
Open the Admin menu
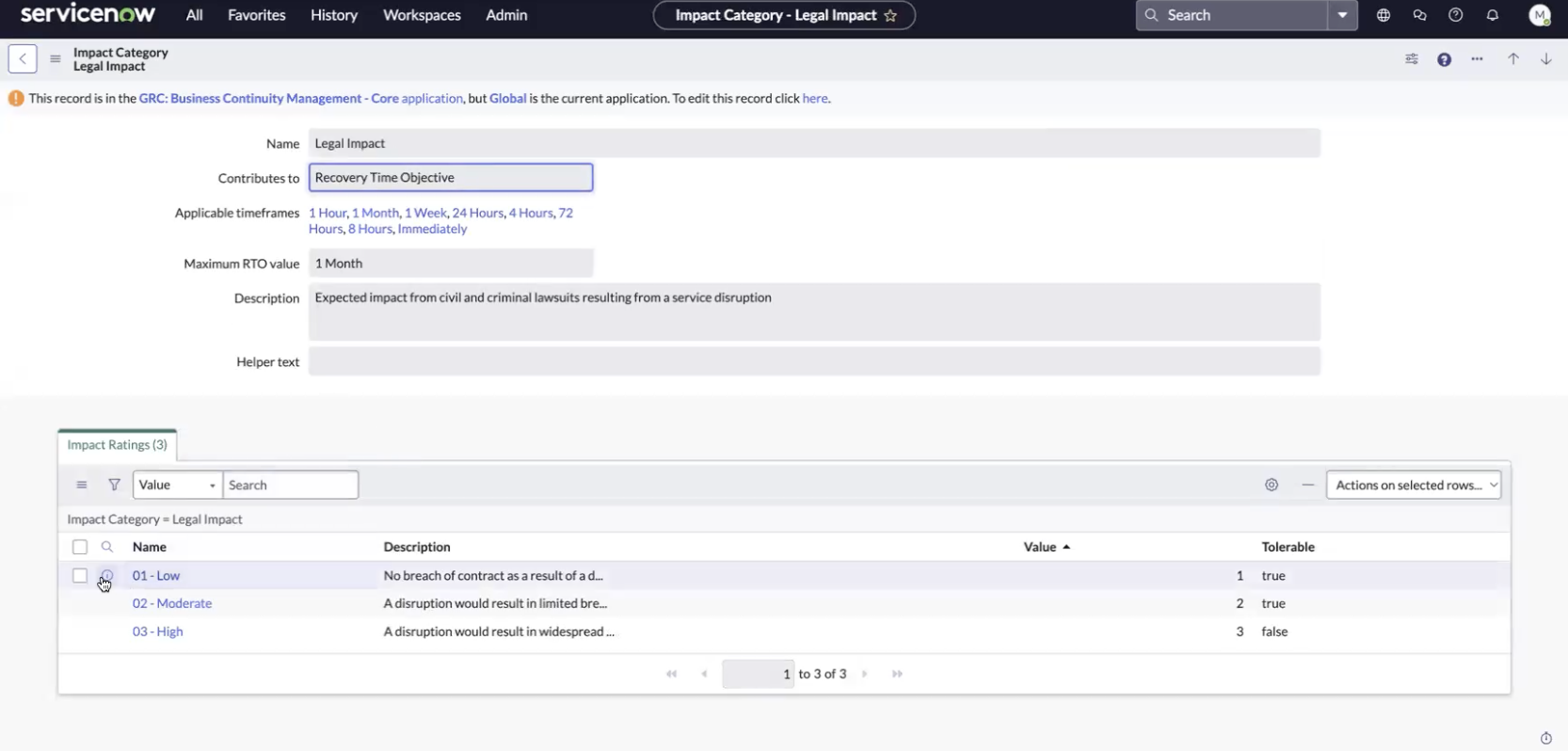coord(506,15)
